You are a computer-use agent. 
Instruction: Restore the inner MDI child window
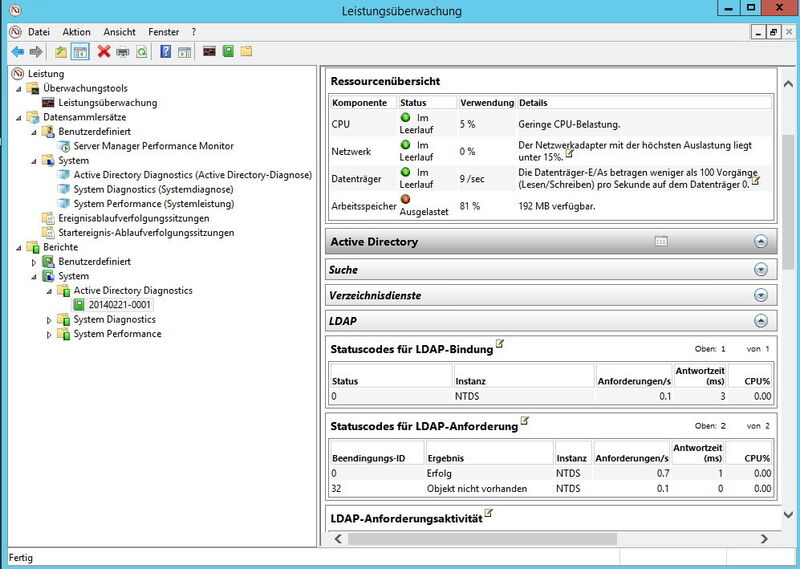(773, 32)
